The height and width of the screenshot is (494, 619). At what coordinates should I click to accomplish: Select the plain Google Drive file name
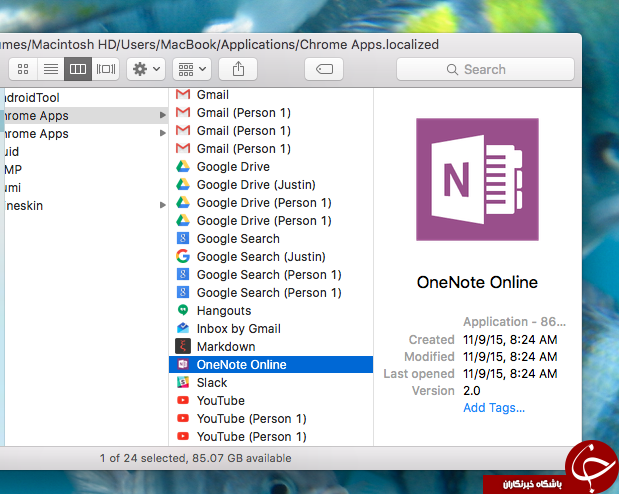233,167
